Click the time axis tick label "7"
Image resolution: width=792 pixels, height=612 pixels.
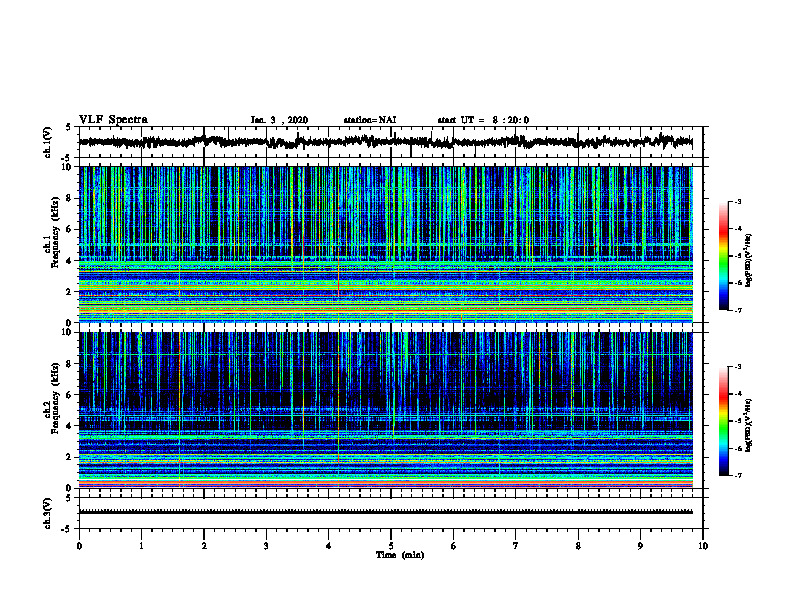point(516,546)
